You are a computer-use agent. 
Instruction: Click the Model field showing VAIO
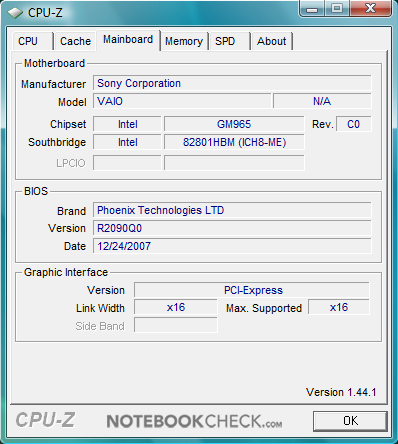[182, 101]
